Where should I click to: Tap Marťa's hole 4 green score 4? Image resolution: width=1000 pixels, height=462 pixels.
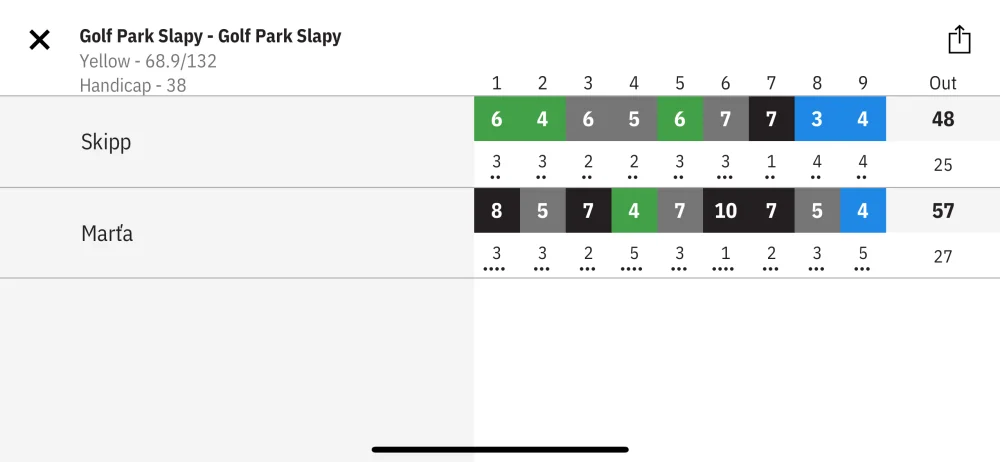pos(634,211)
